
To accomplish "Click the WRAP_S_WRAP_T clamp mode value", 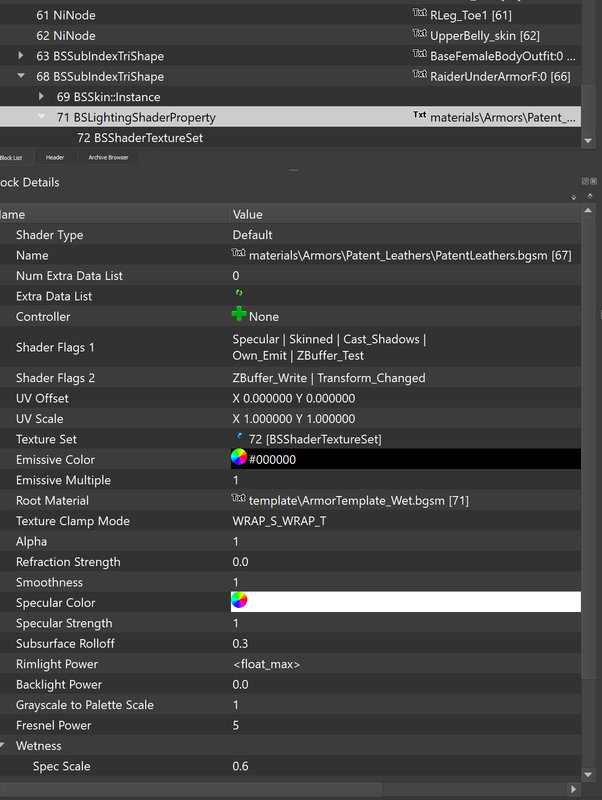I will tap(280, 521).
